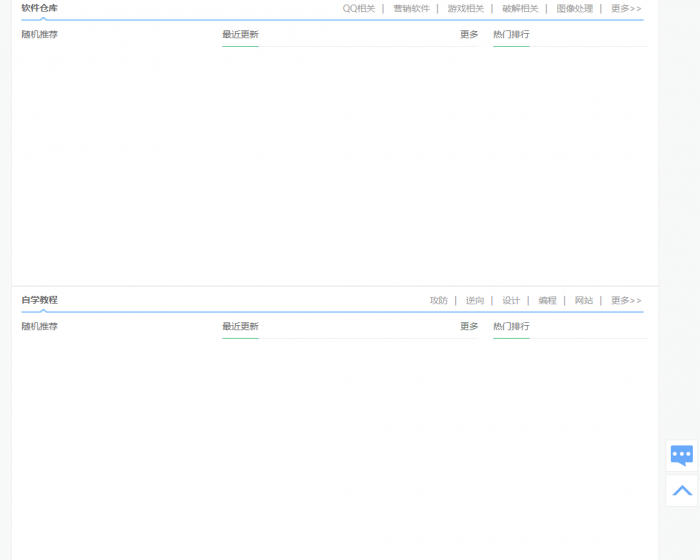Open the 破解相关 category link

[x=520, y=9]
